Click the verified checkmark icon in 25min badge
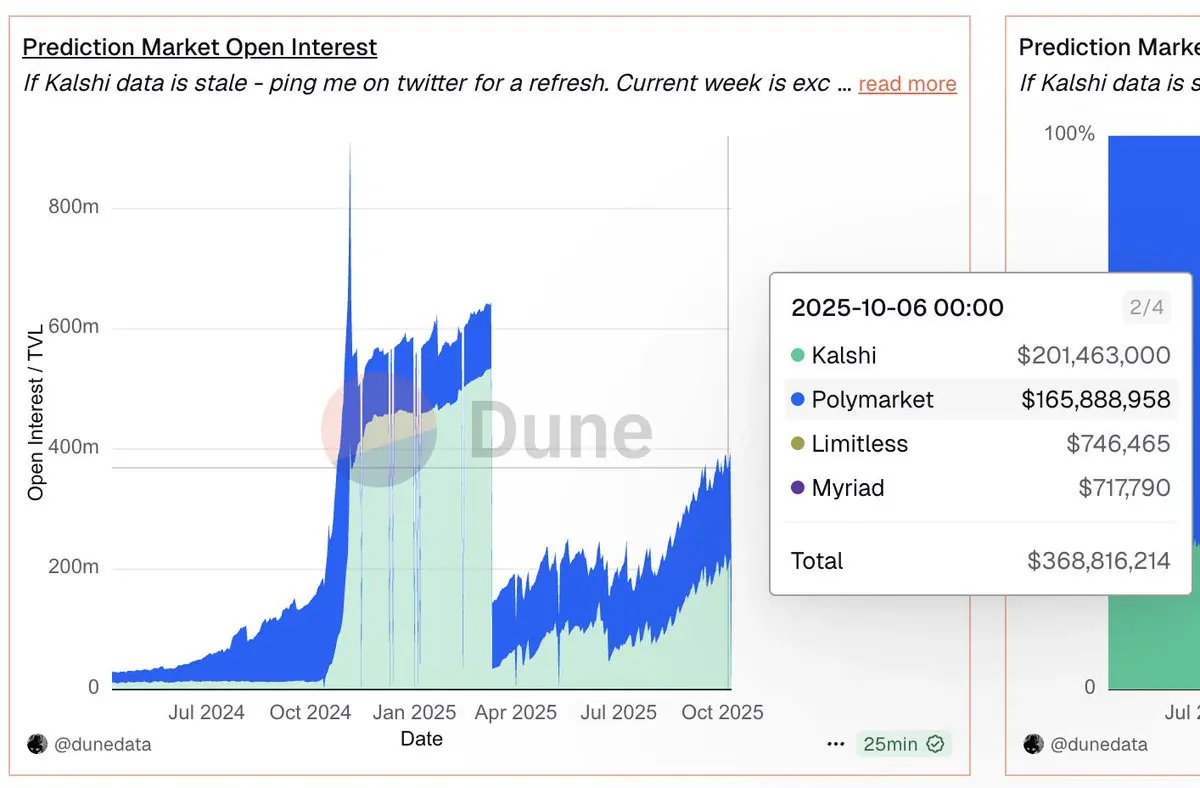 (x=936, y=744)
